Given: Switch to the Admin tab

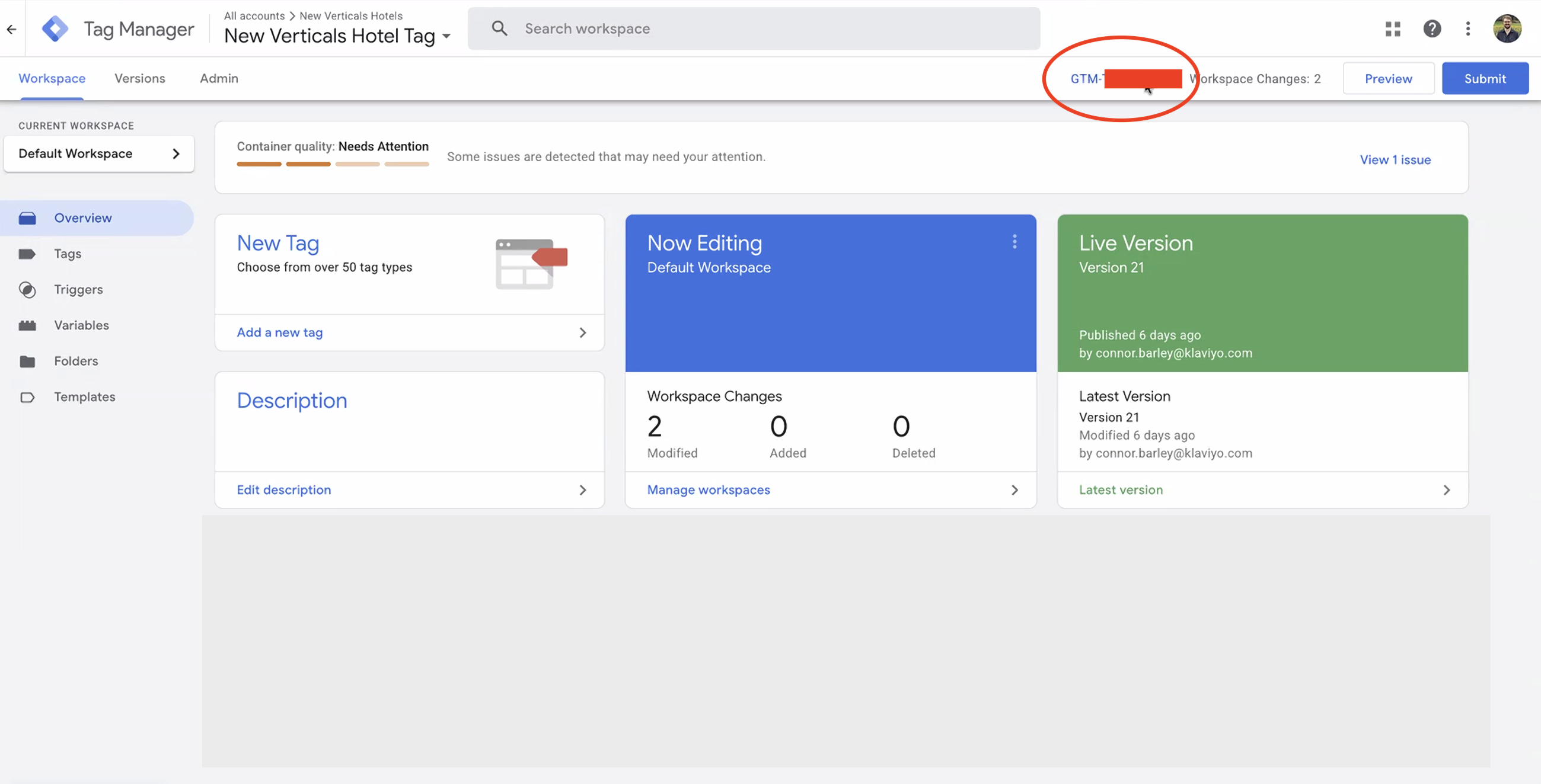Looking at the screenshot, I should point(218,78).
